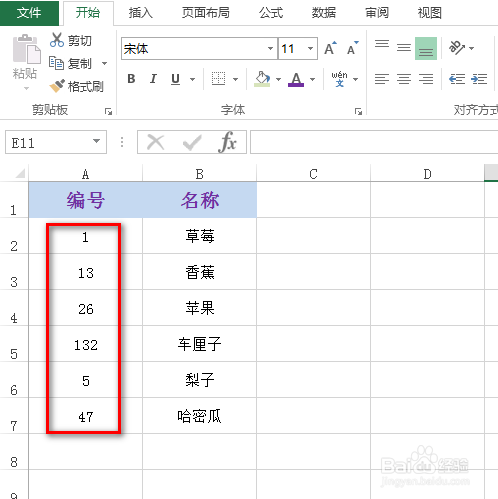
Task: Switch to the 视图 View tab
Action: click(430, 13)
